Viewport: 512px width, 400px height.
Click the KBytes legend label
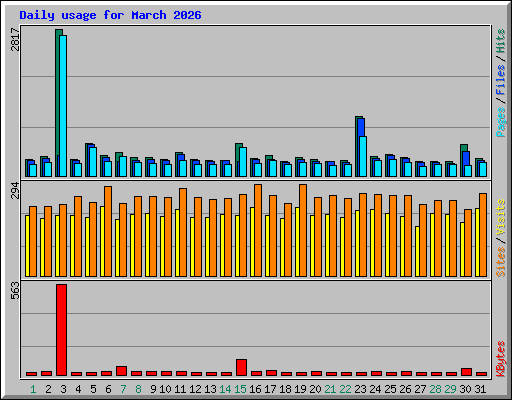(500, 359)
